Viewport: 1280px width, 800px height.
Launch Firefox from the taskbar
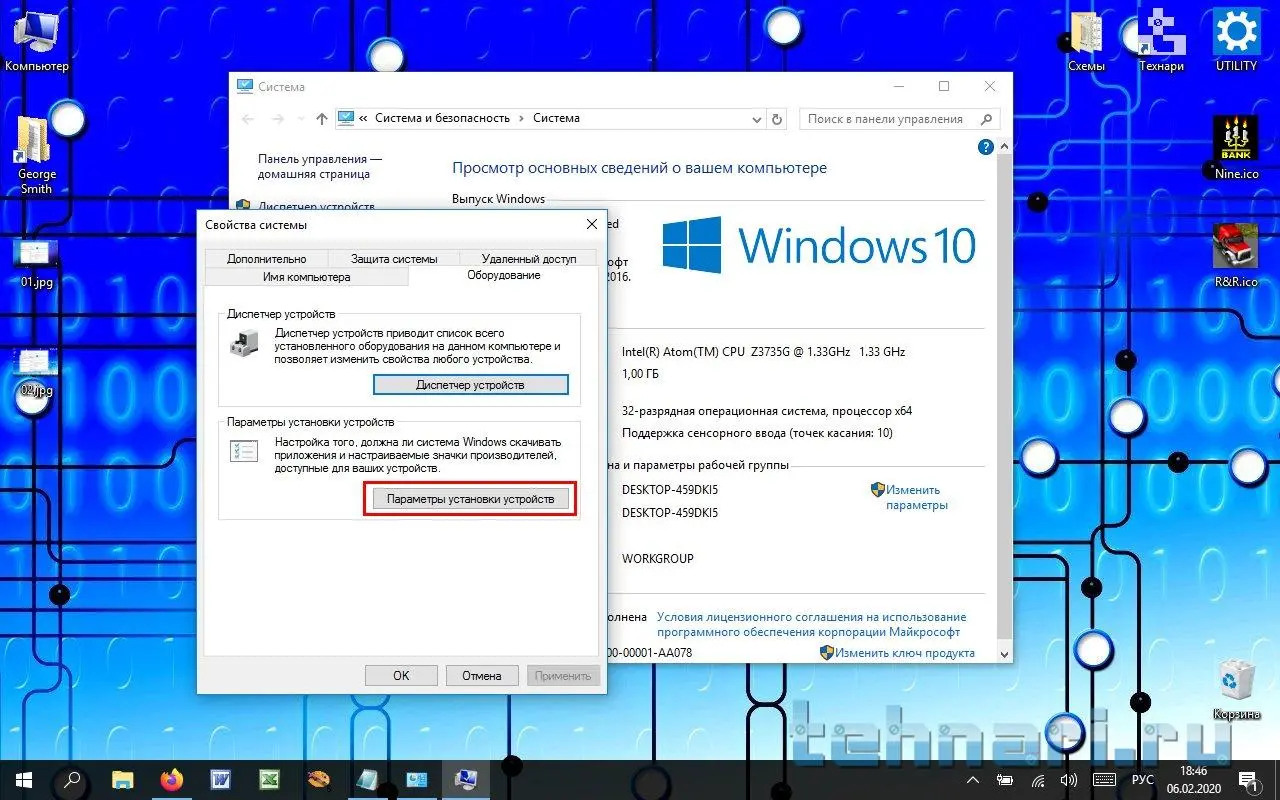171,780
